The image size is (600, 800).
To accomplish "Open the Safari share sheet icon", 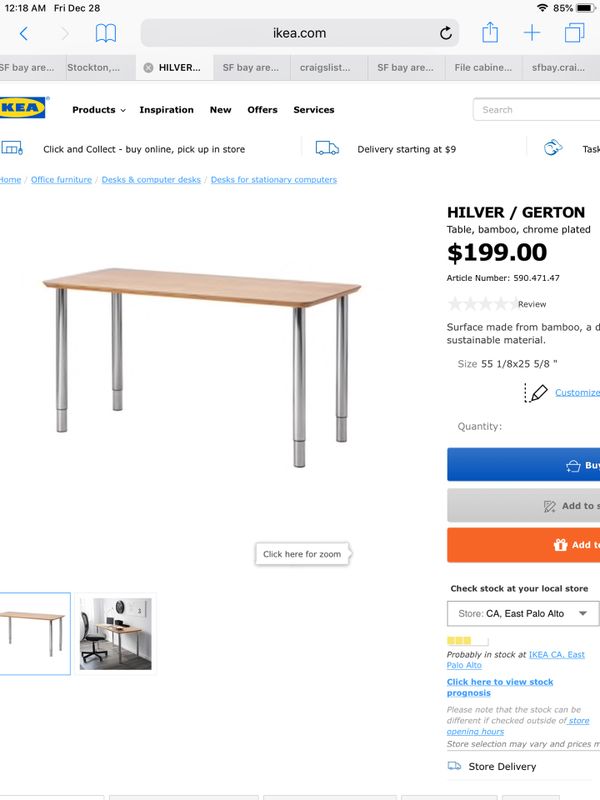I will click(x=490, y=33).
